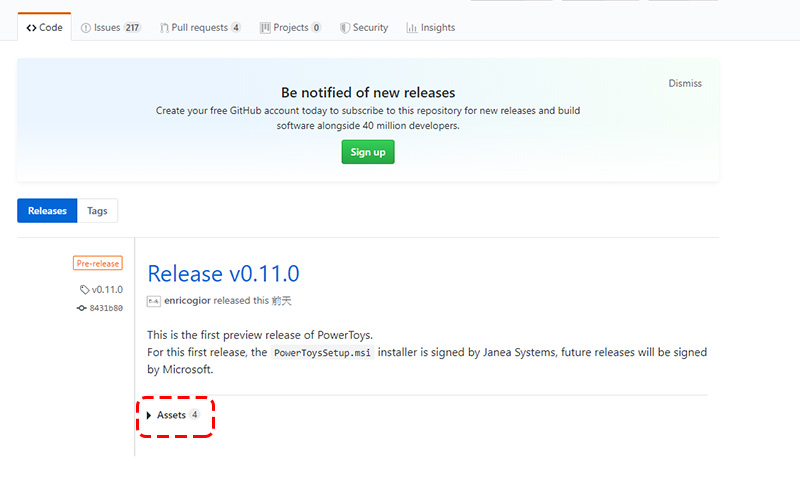Click the Assets count badge showing 4
Viewport: 800px width, 490px height.
pyautogui.click(x=195, y=415)
